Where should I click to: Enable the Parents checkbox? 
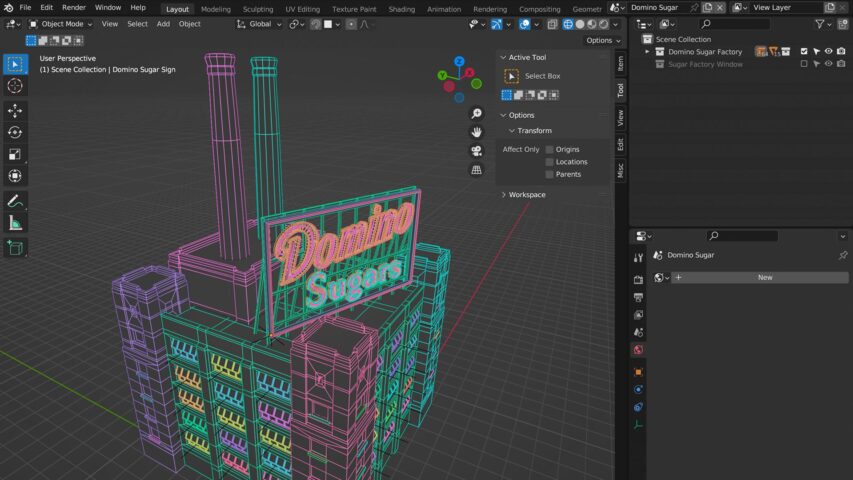(x=549, y=174)
